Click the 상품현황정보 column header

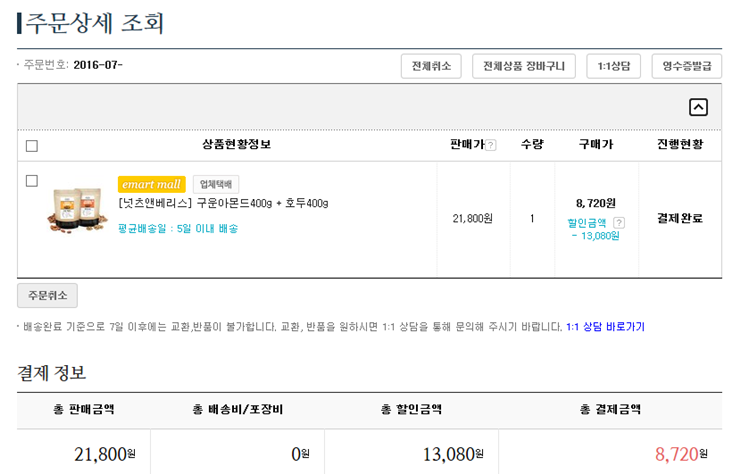(236, 145)
